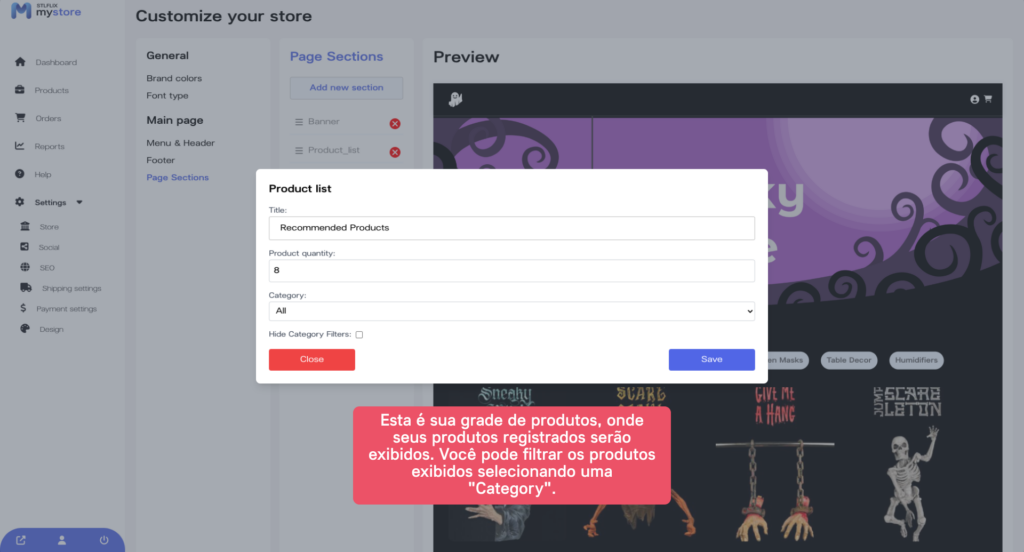Click the Help question mark icon
This screenshot has height=552, width=1024.
(x=20, y=174)
